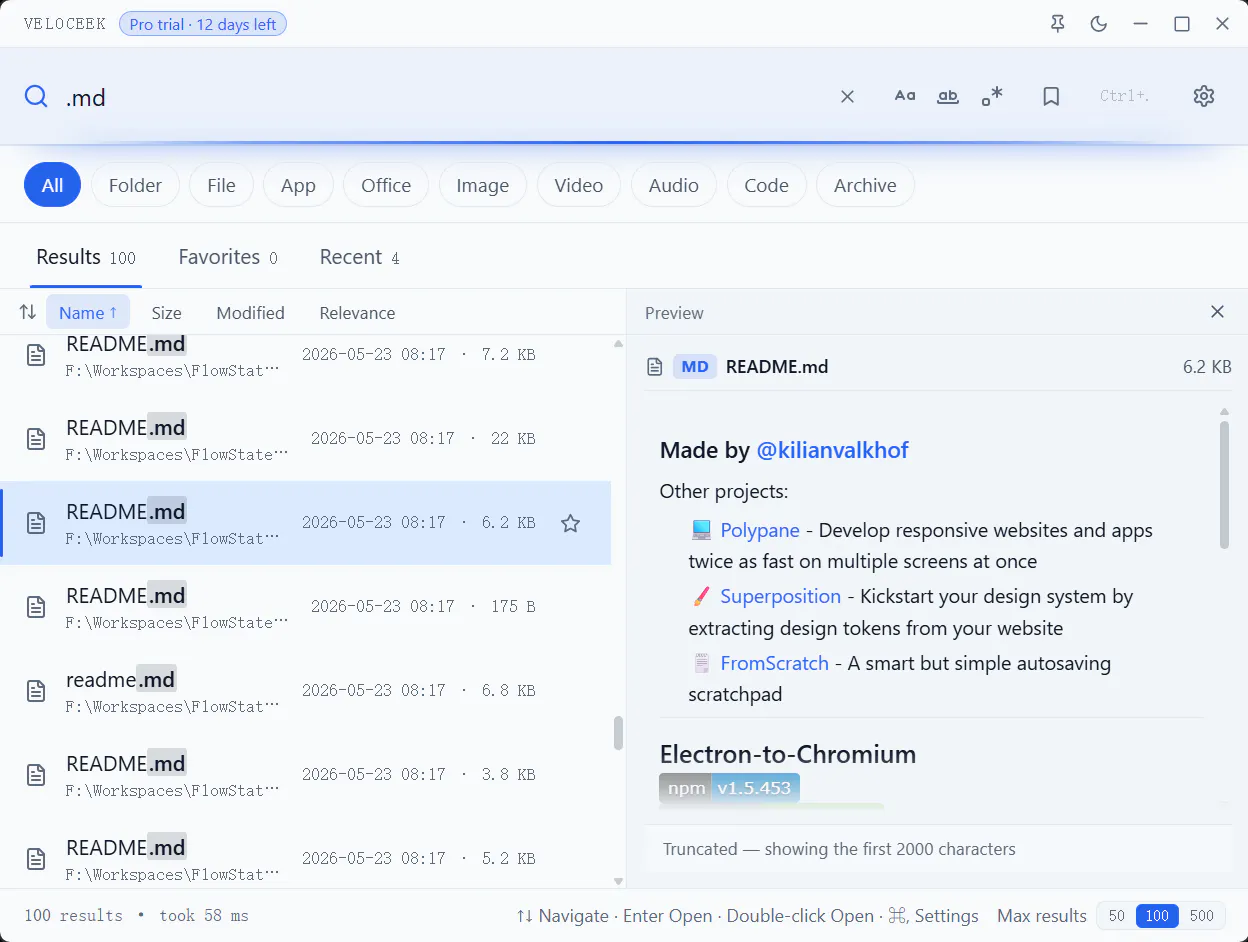Select the lowercase readme.md result

(306, 691)
